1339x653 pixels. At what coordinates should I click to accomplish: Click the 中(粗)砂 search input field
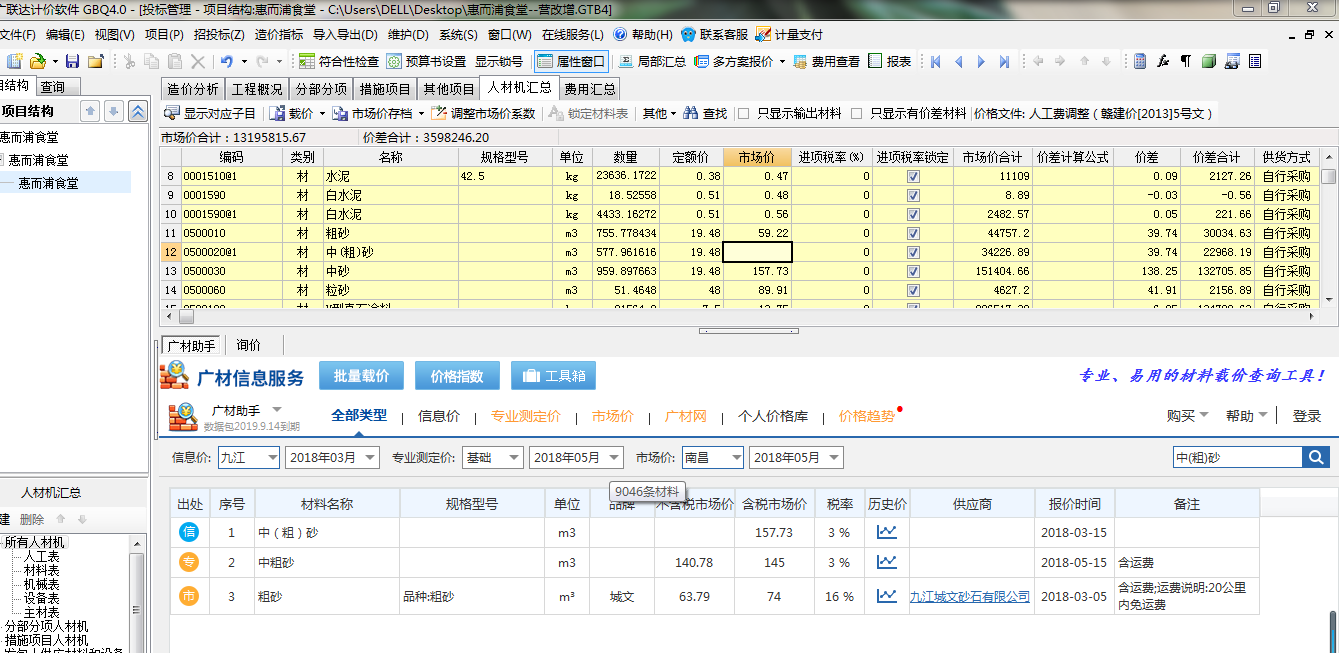1237,457
